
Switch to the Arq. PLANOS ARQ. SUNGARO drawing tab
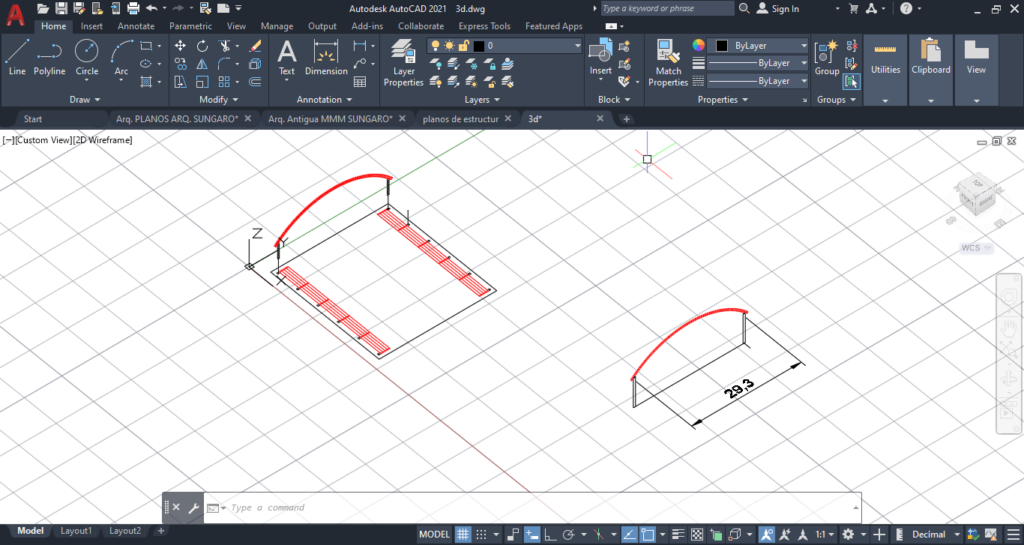point(176,119)
